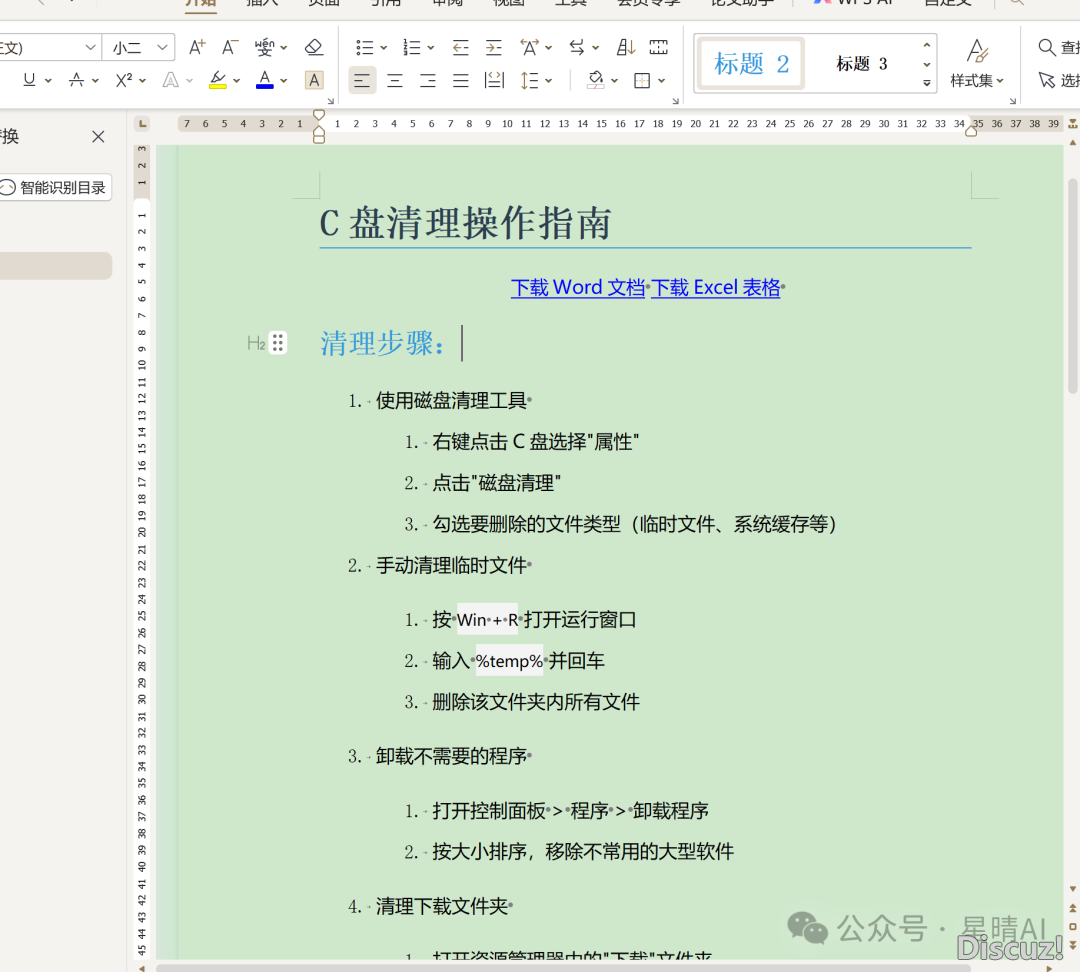Expand numbering style options
Screen dimensions: 1080x972
click(x=431, y=48)
